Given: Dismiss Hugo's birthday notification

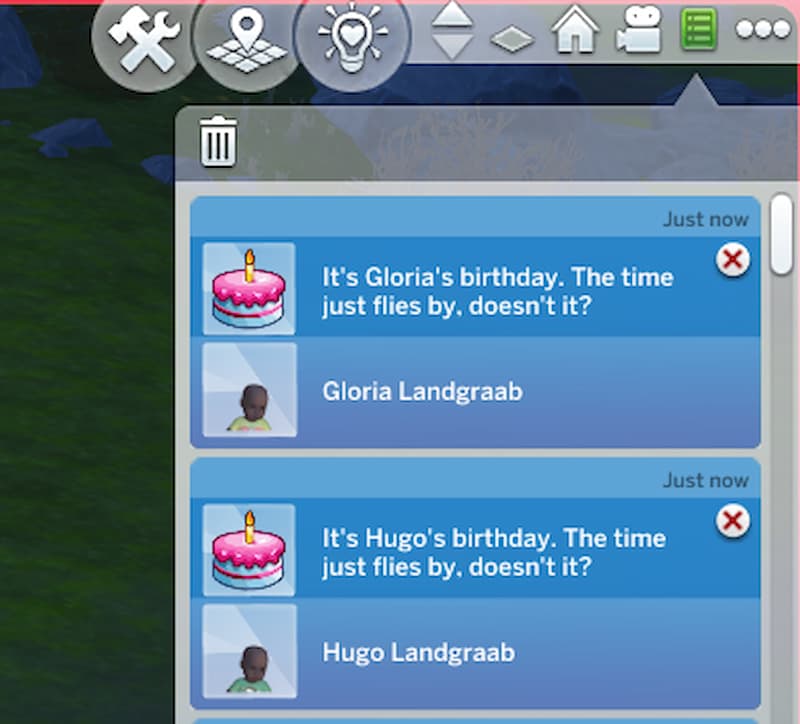Looking at the screenshot, I should point(733,521).
